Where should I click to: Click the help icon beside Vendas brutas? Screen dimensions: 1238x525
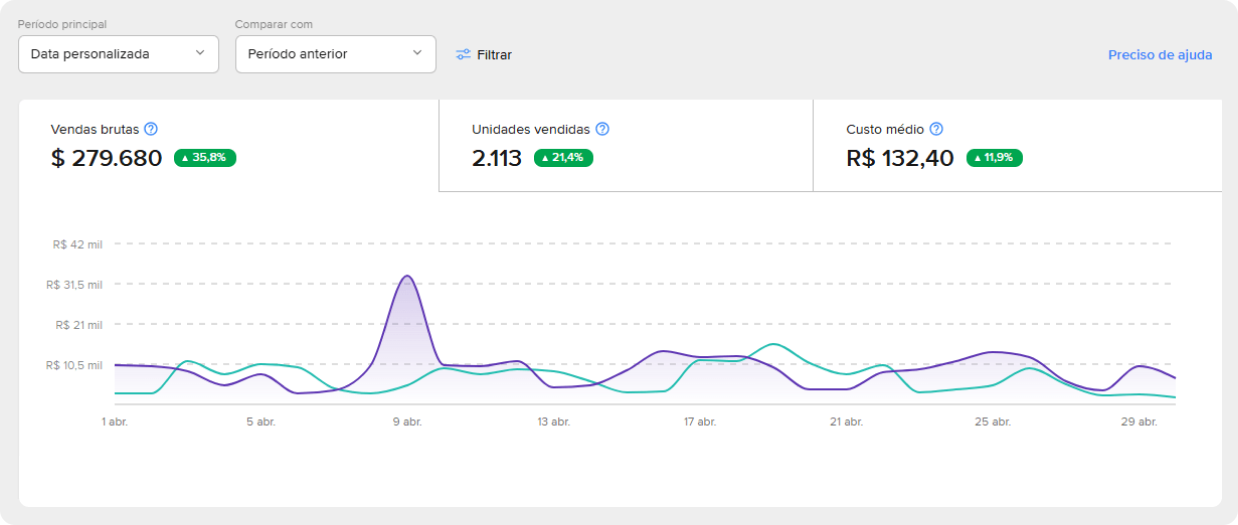pos(151,129)
